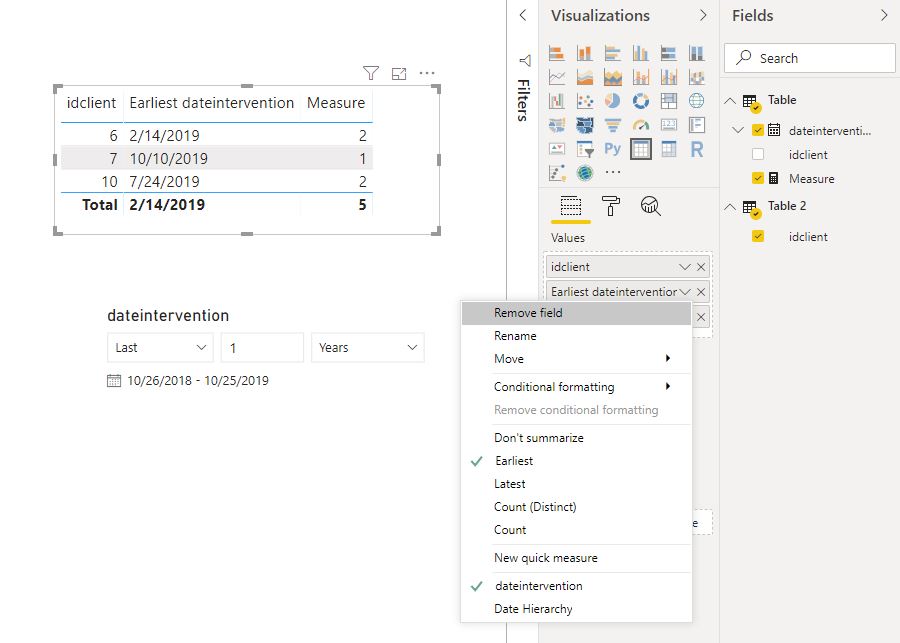The image size is (900, 643).
Task: Select the line chart visual
Action: pyautogui.click(x=557, y=77)
